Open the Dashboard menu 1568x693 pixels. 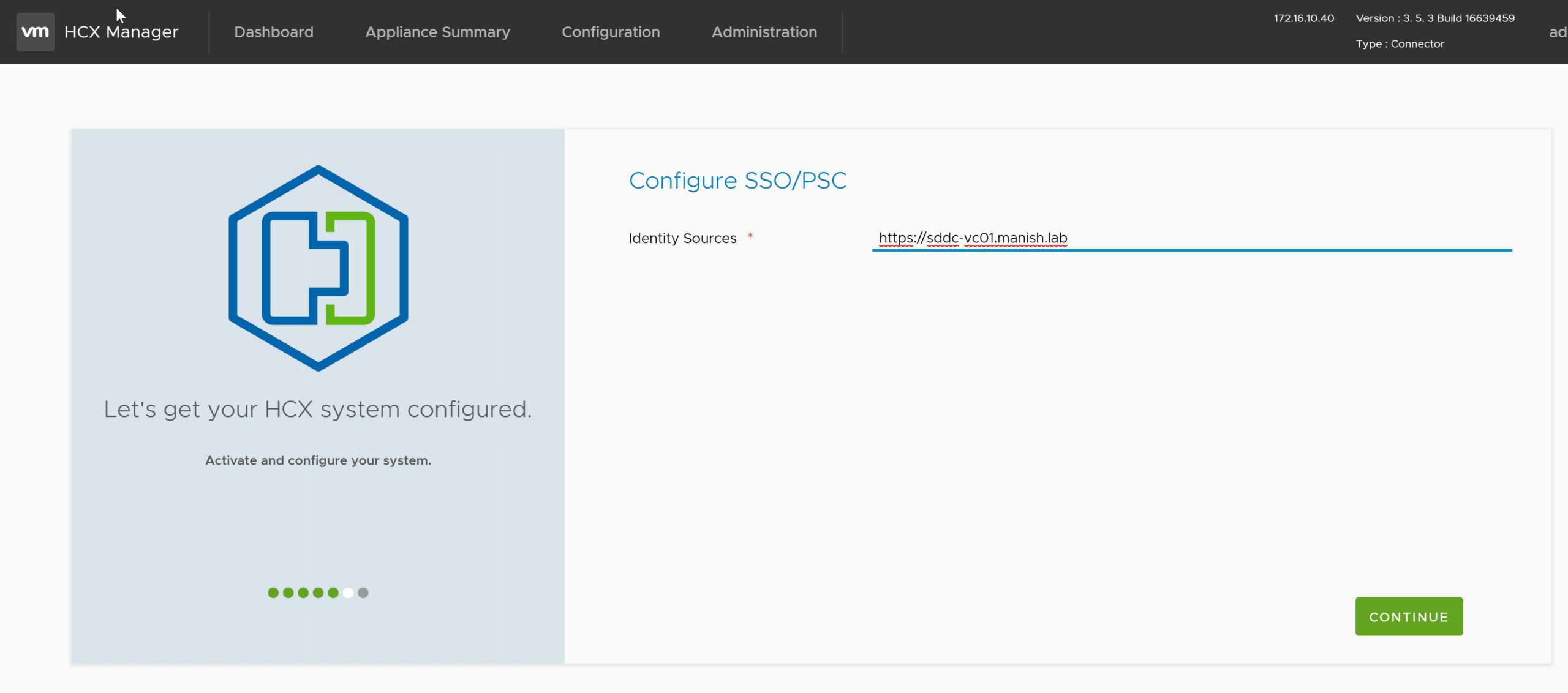coord(274,32)
